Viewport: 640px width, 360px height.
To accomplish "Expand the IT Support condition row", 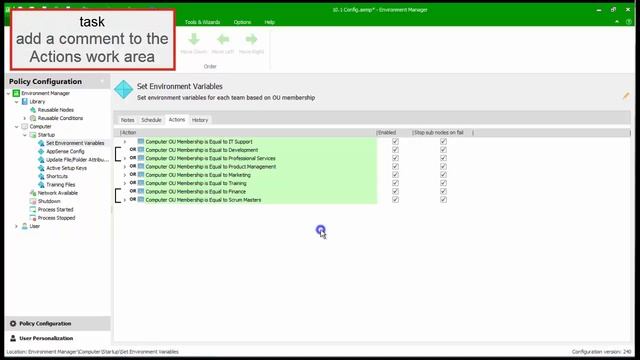I will pos(125,142).
